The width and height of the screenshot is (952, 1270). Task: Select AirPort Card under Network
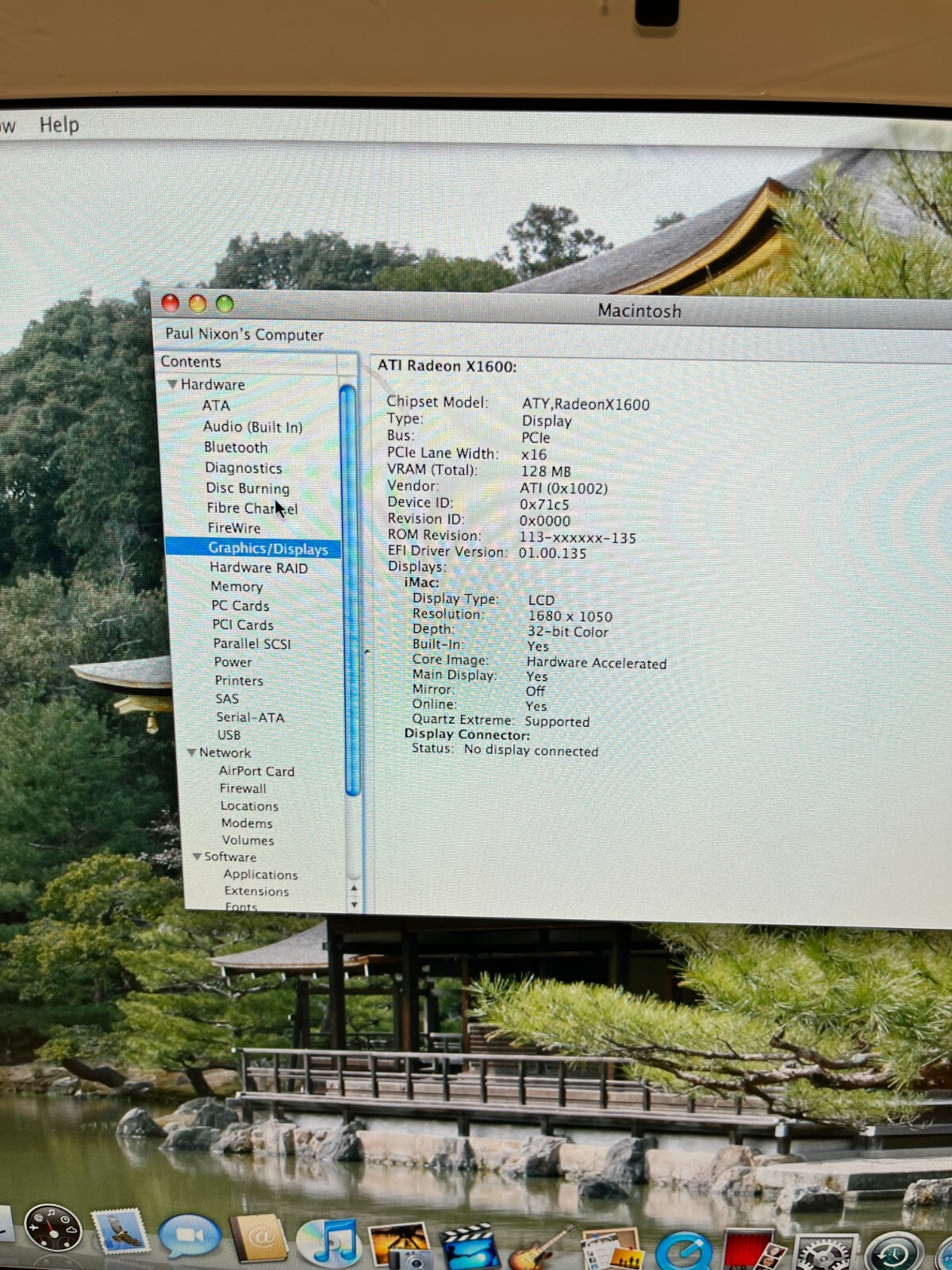[x=256, y=771]
